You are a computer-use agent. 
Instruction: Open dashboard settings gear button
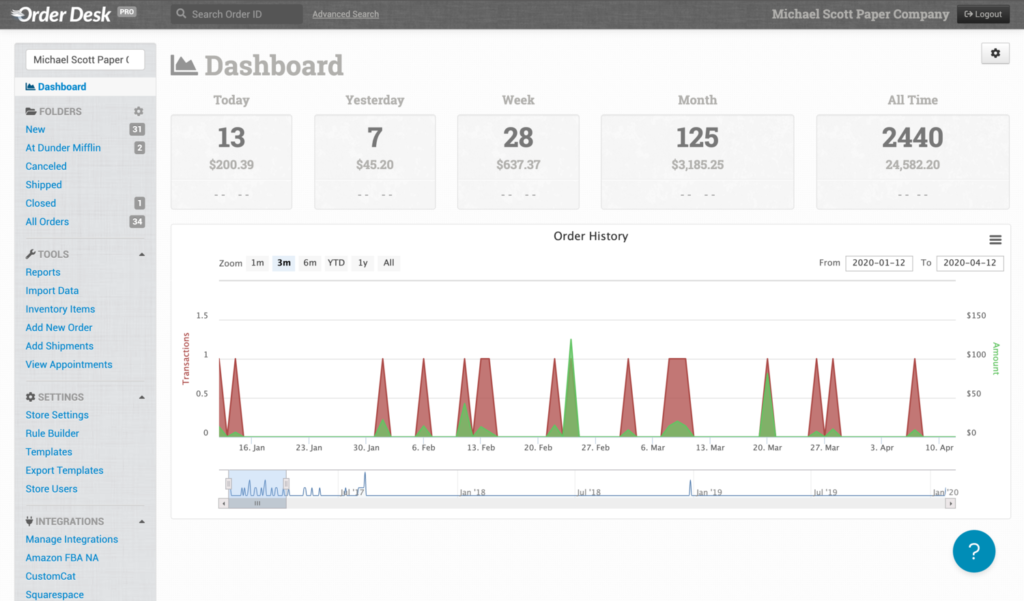tap(995, 54)
